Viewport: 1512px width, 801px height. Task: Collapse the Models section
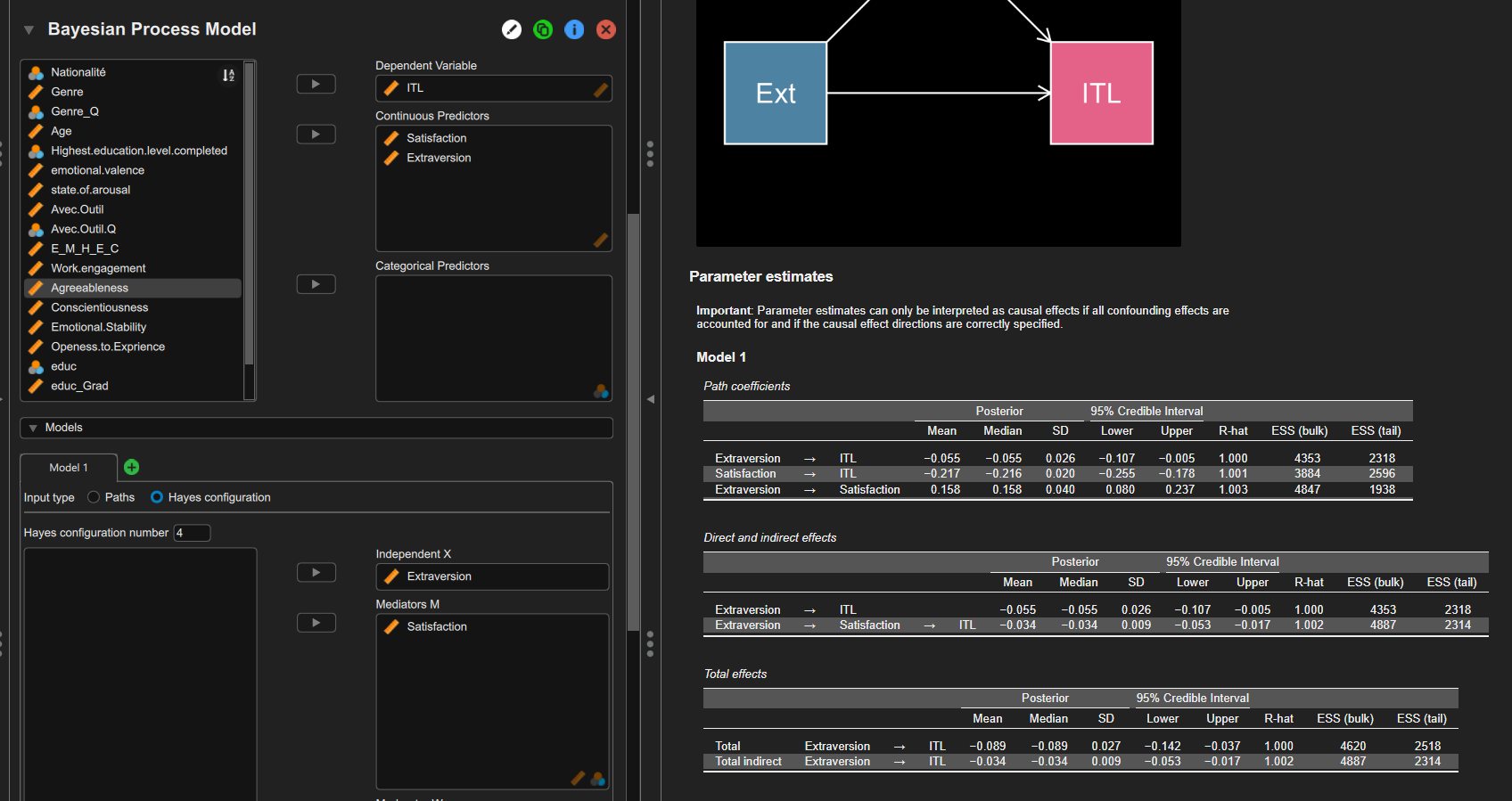(316, 428)
